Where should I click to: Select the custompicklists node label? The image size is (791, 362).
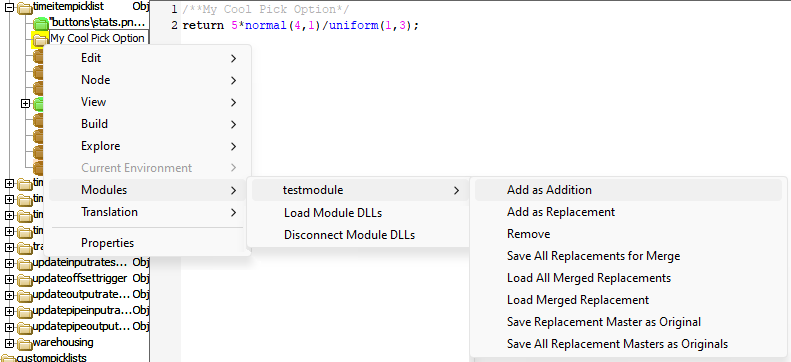51,358
